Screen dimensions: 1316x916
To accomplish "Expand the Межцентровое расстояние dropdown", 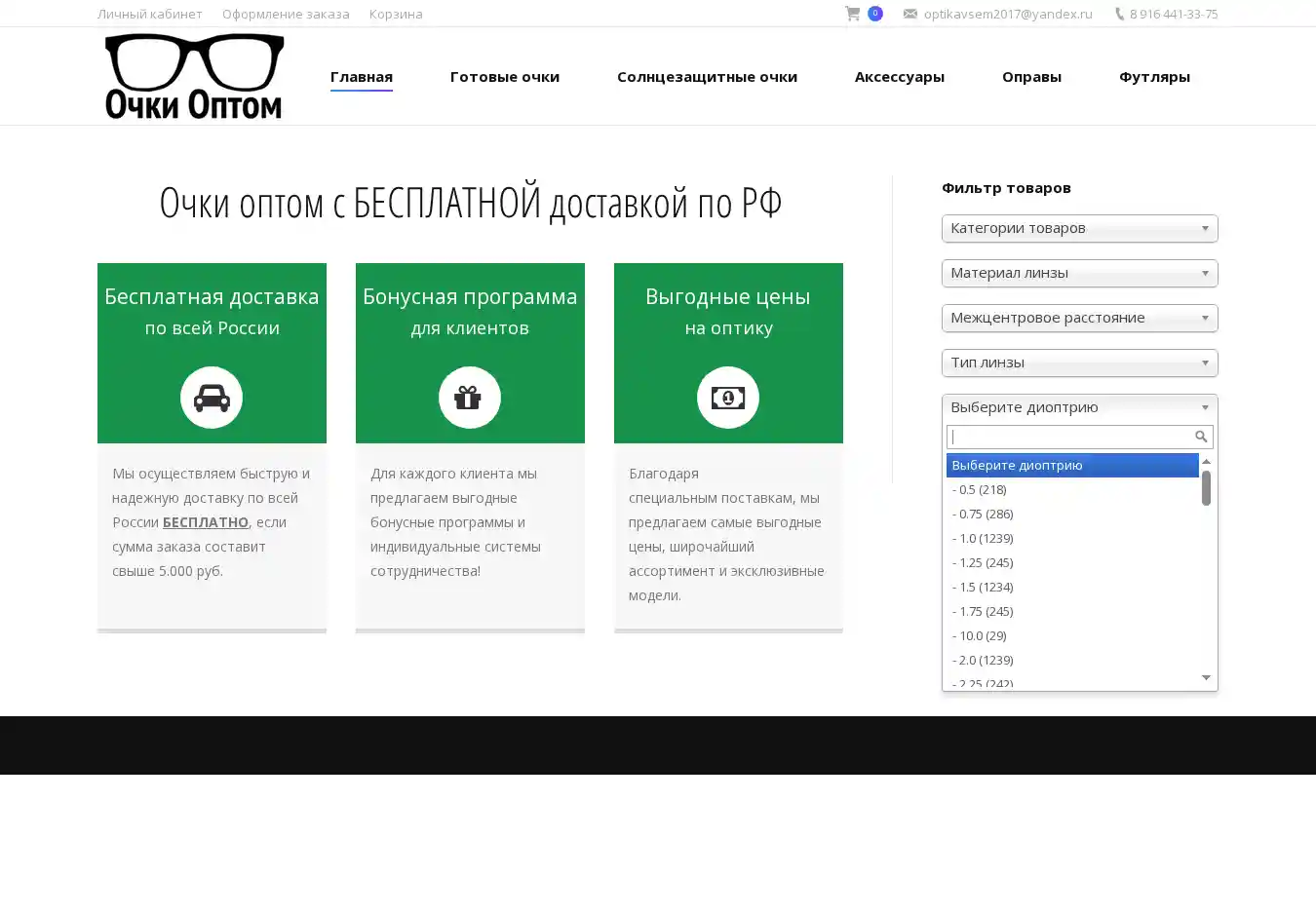I will click(1079, 318).
